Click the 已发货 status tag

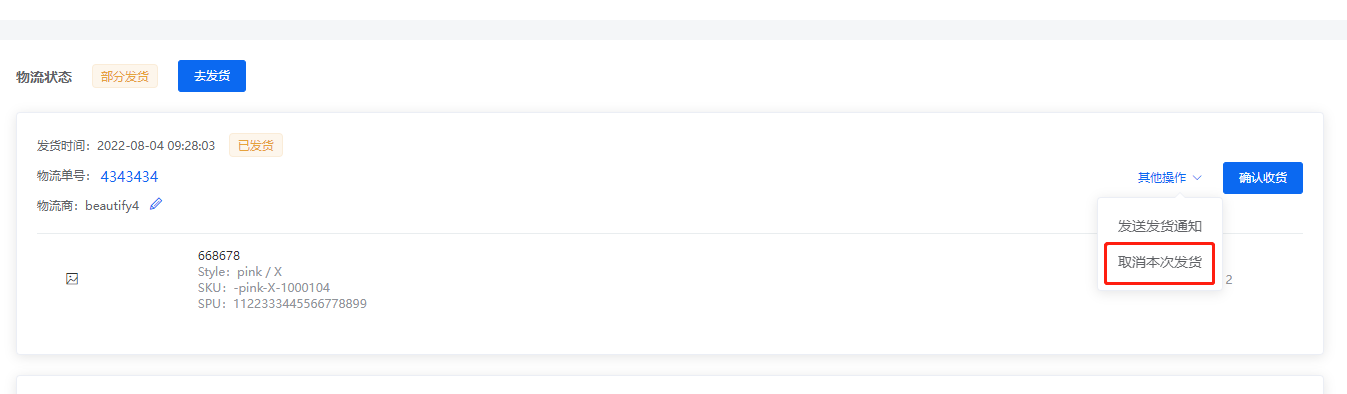click(x=256, y=145)
